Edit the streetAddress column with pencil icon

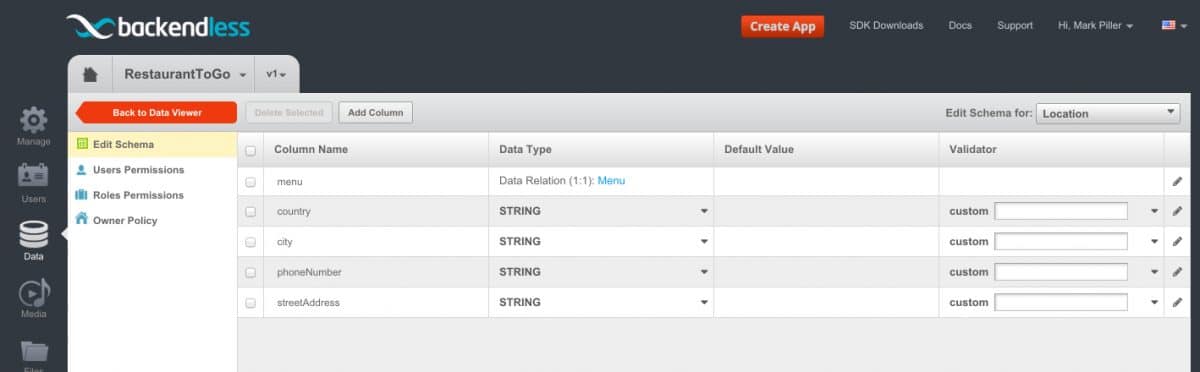[1177, 302]
